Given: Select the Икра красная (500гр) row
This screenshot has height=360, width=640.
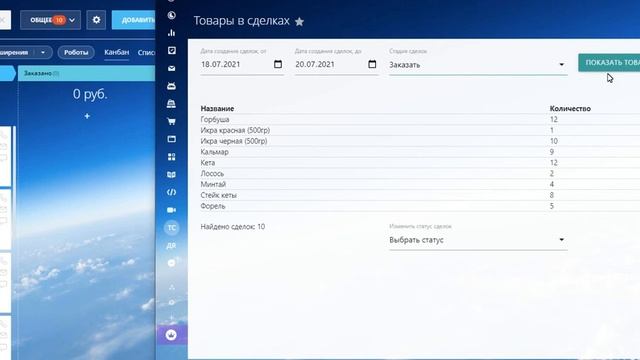Looking at the screenshot, I should tap(420, 130).
